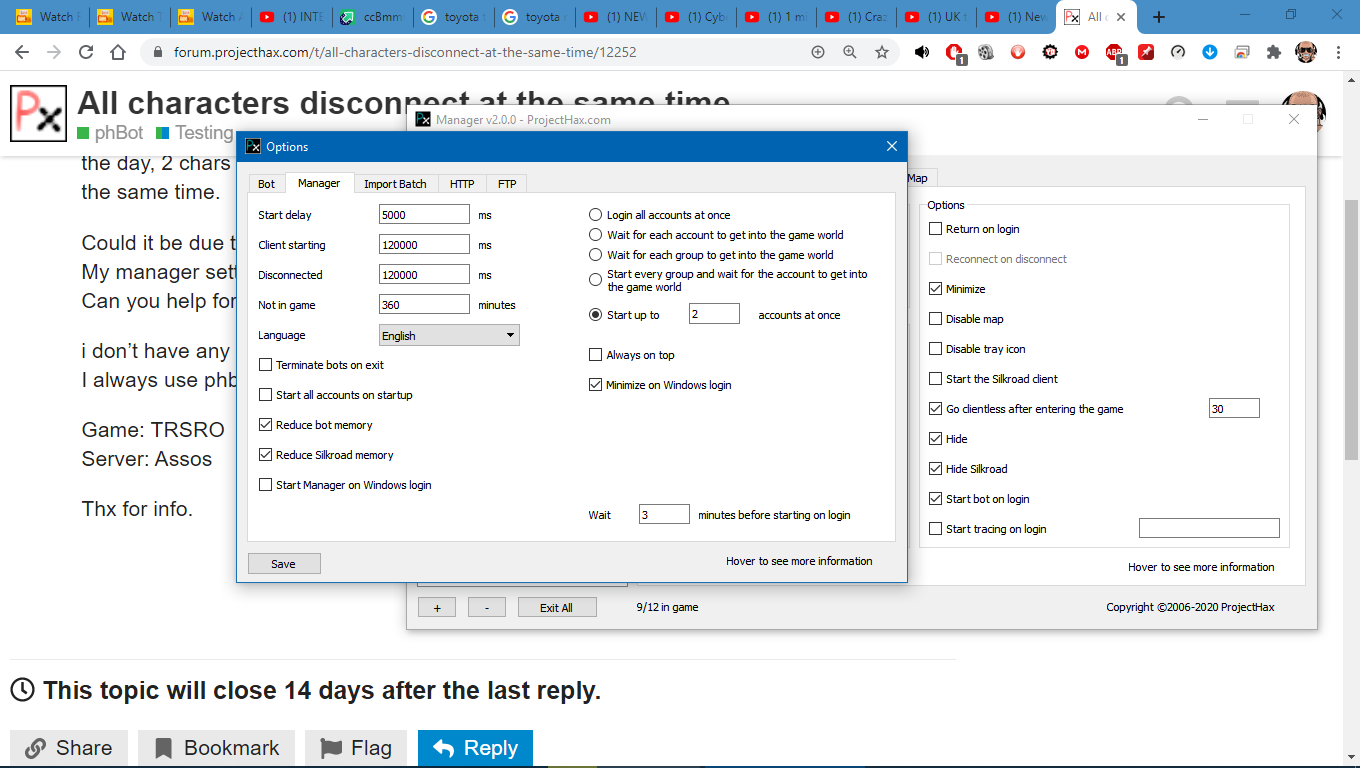Image resolution: width=1360 pixels, height=768 pixels.
Task: Open the Chrome Extensions puzzle icon
Action: pyautogui.click(x=1273, y=53)
